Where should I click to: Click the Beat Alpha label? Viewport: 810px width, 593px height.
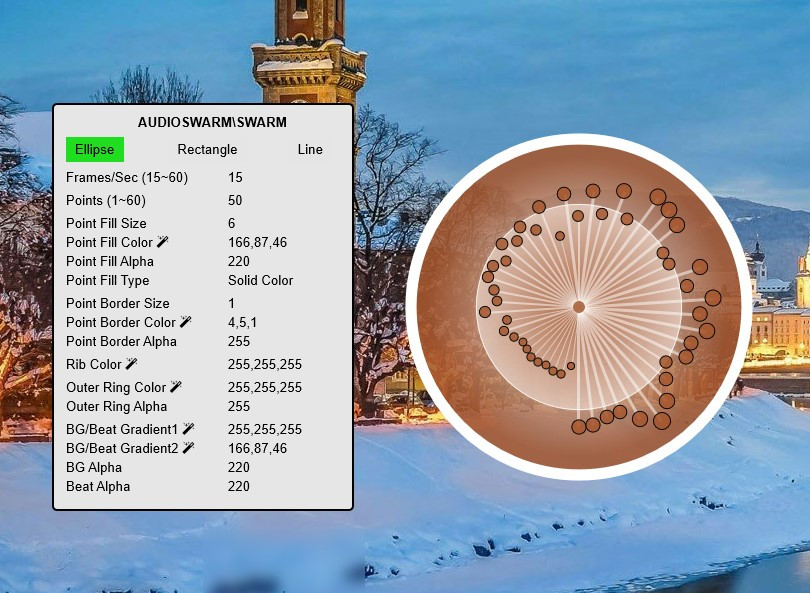coord(98,487)
